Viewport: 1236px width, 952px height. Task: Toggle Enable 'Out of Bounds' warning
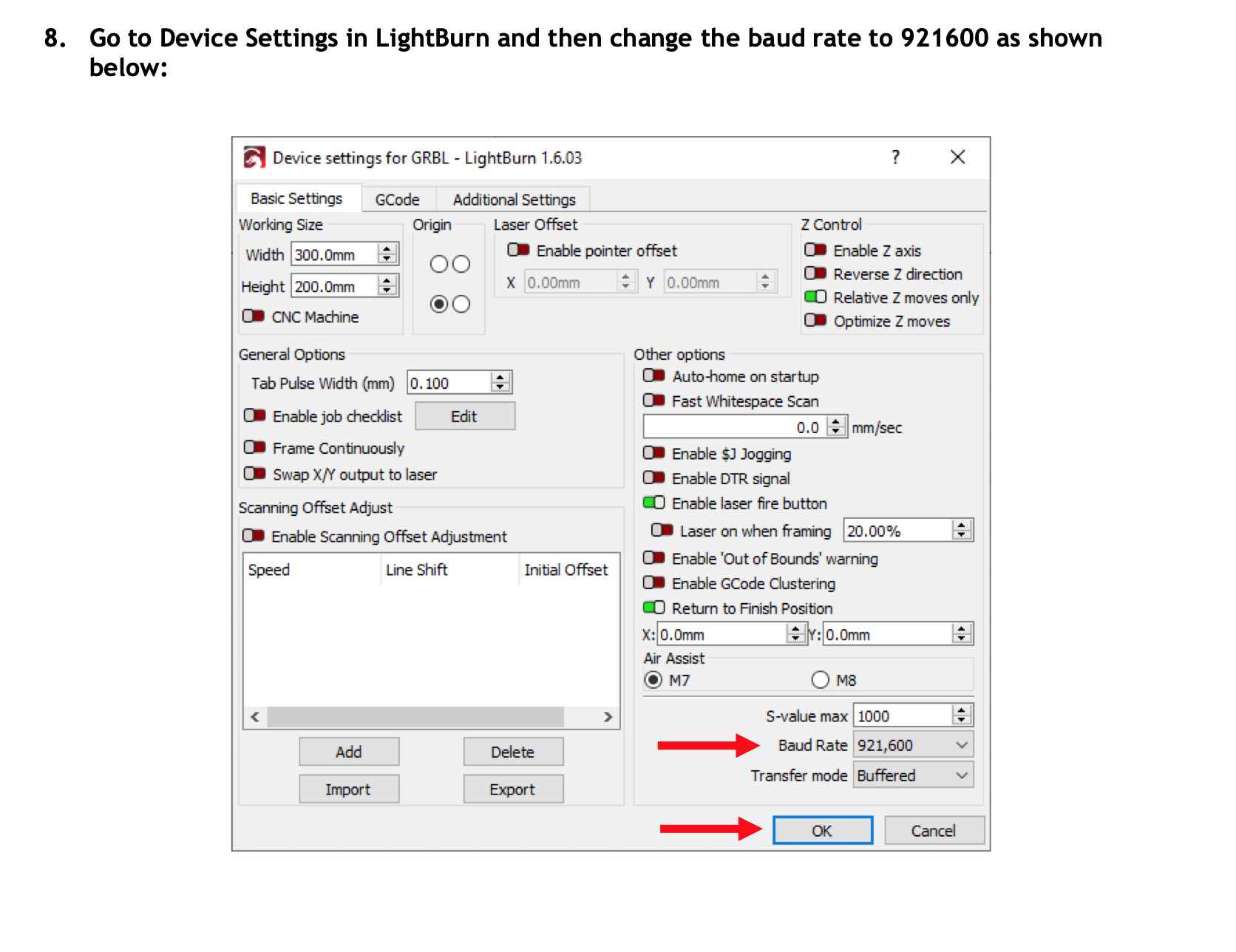tap(654, 557)
